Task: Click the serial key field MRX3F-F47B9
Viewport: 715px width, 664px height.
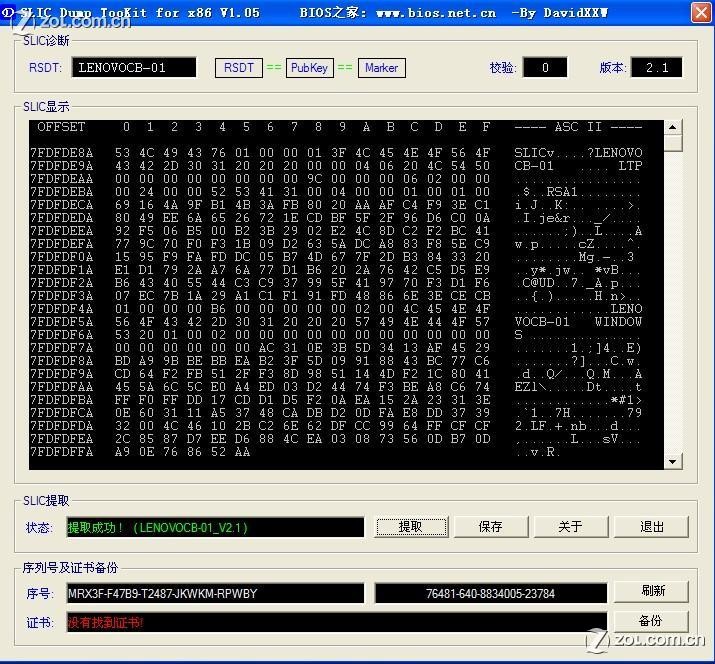Action: (215, 594)
